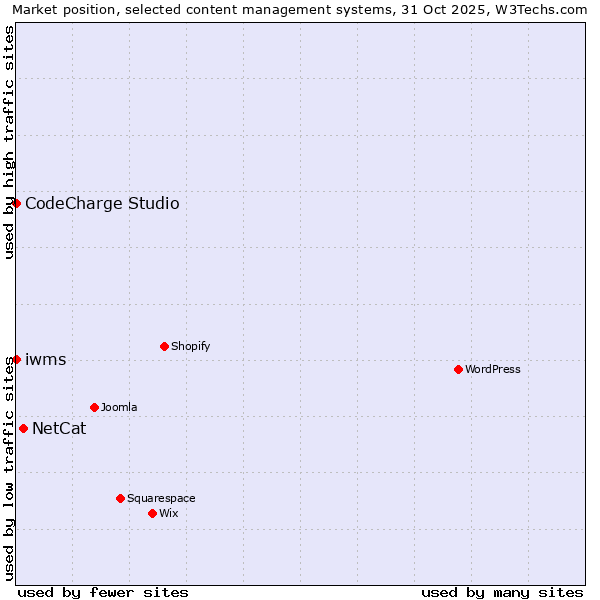
Task: Select the Joomla data point marker
Action: pos(94,407)
